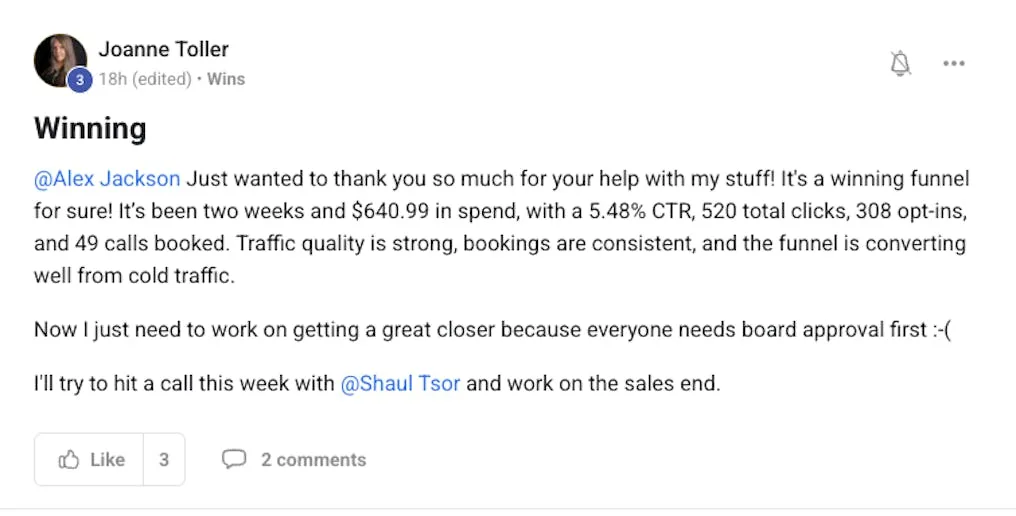Open the Wins category link
Image resolution: width=1016 pixels, height=516 pixels.
226,79
